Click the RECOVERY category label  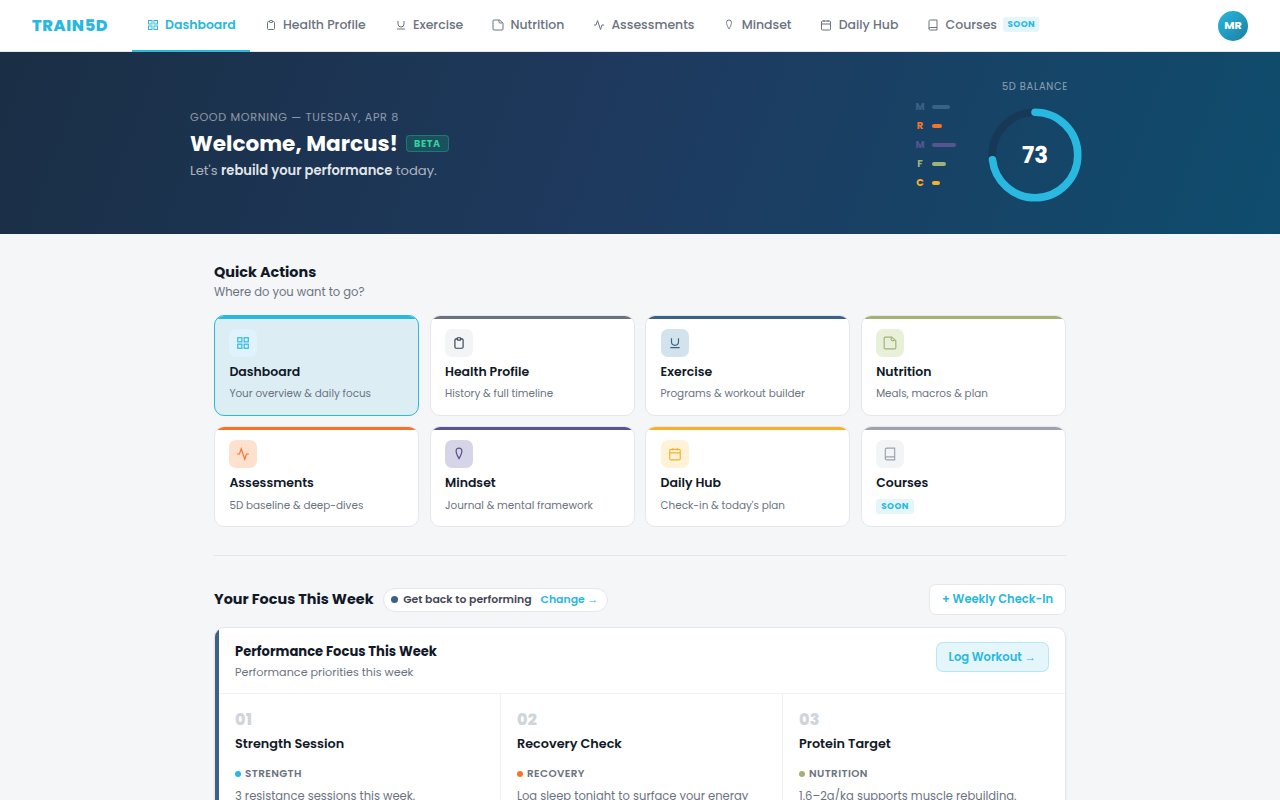pos(556,774)
